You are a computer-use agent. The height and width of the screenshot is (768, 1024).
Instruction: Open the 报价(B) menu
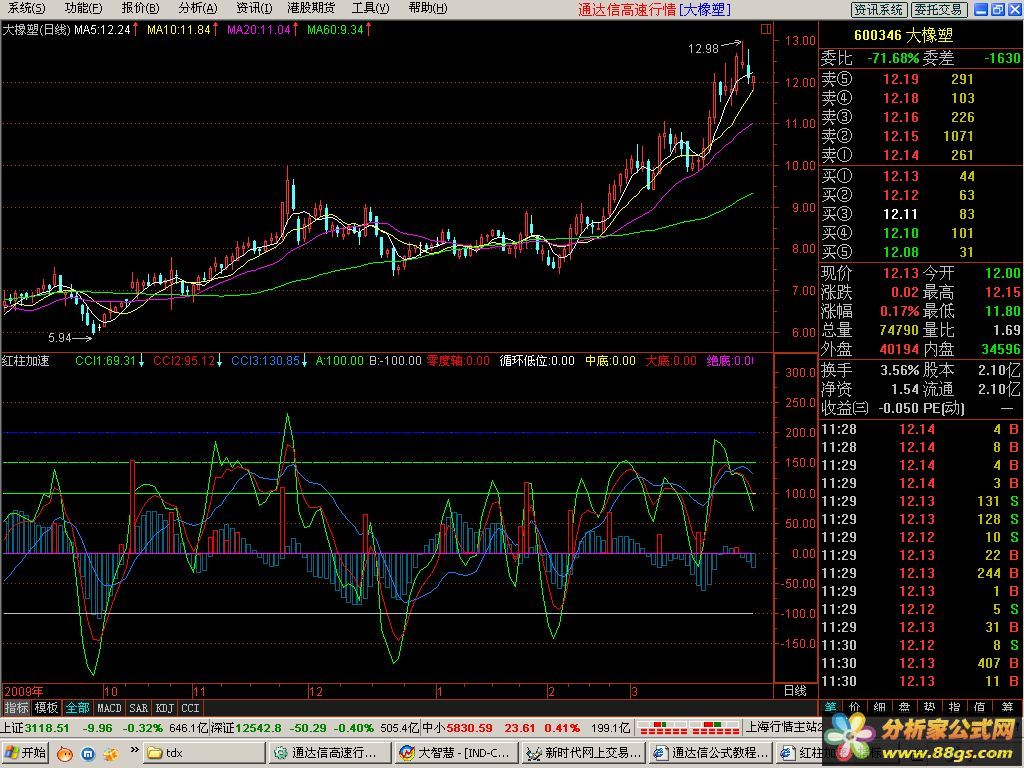click(140, 8)
